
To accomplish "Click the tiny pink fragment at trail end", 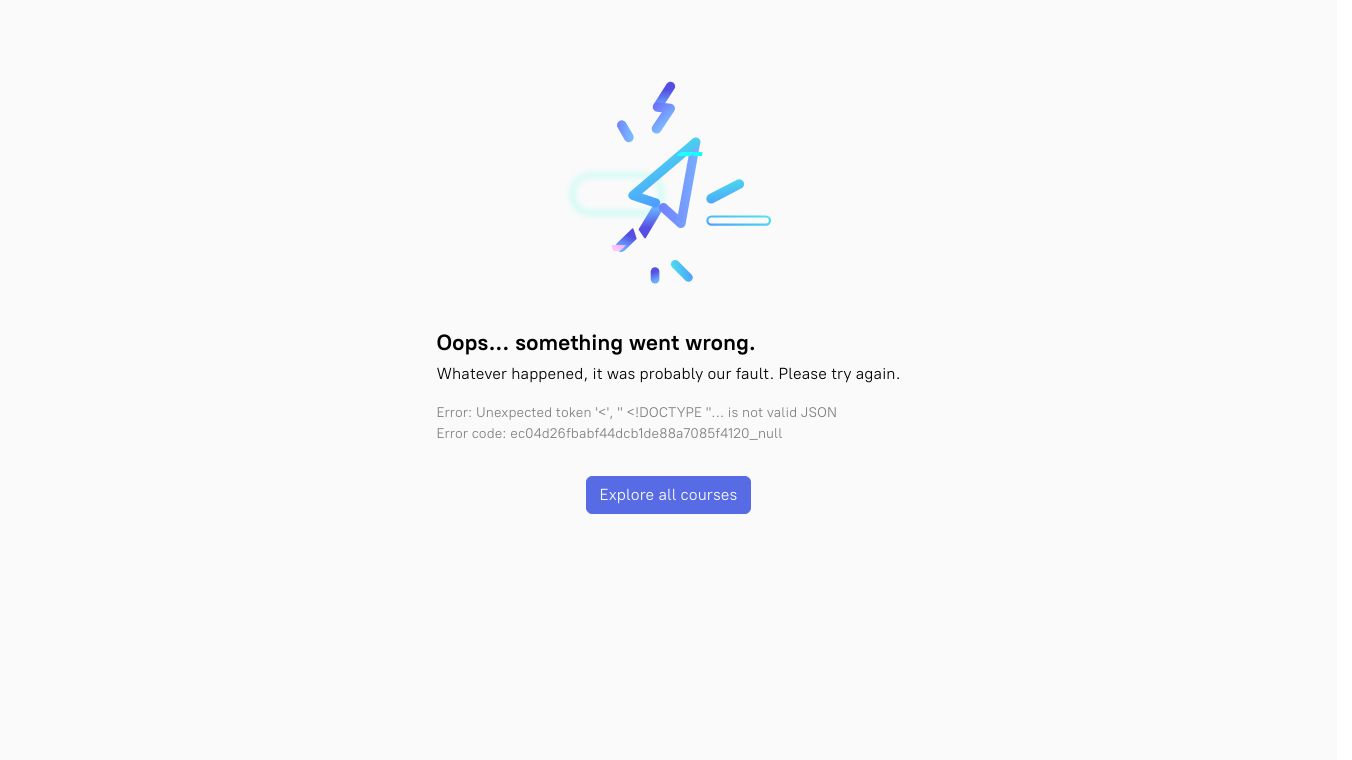I will pos(618,248).
